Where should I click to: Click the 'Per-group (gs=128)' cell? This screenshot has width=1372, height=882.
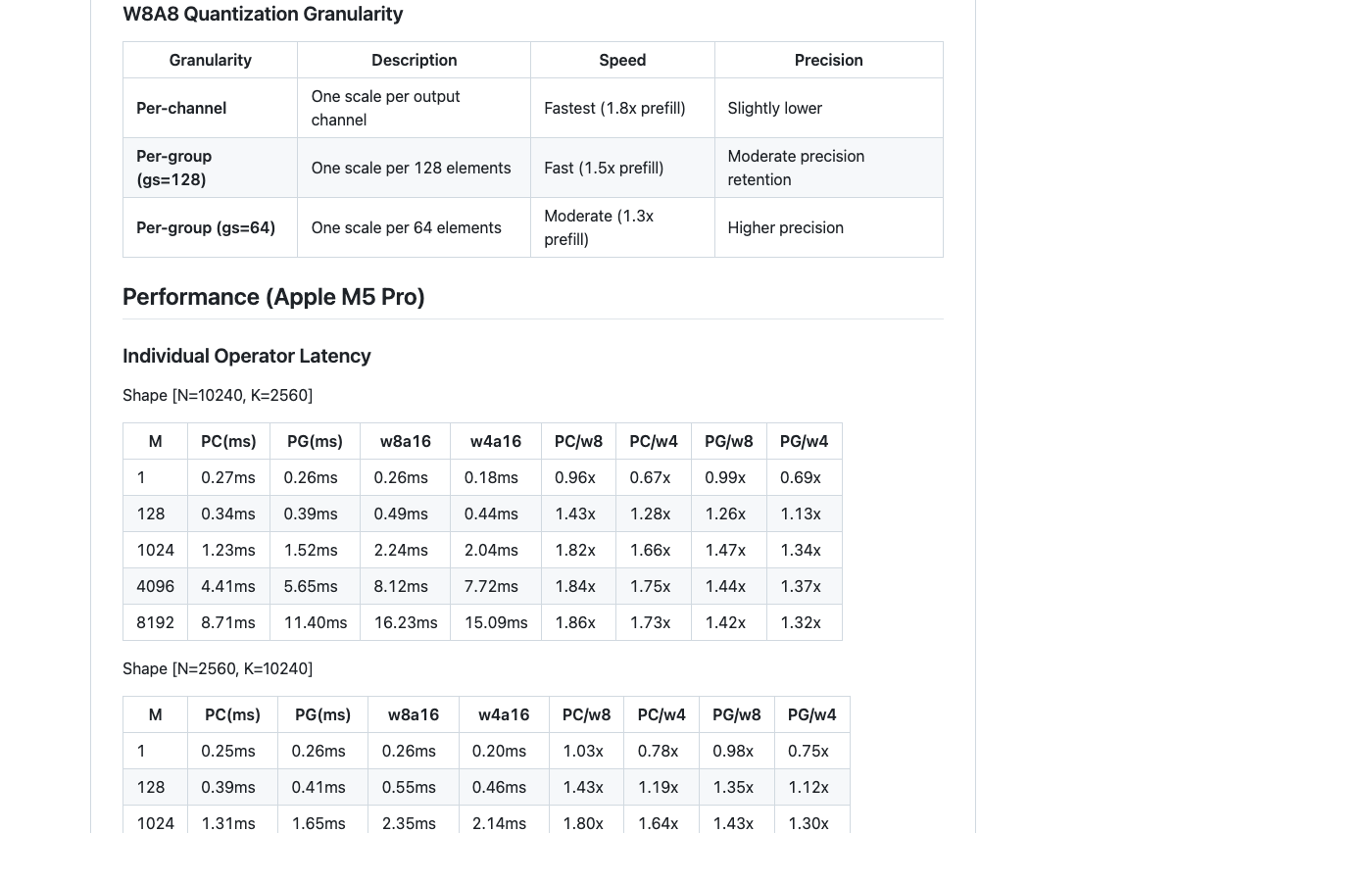coord(210,168)
